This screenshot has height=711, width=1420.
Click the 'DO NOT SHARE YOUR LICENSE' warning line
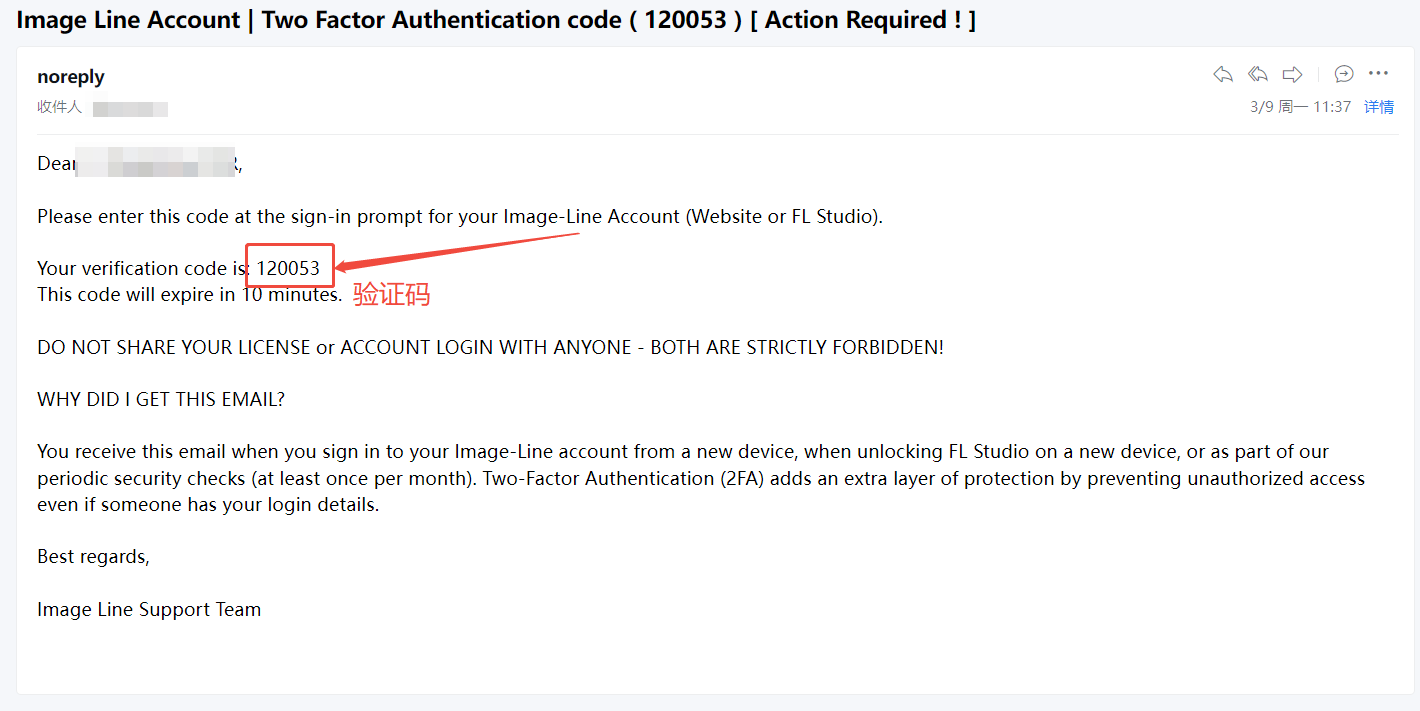tap(490, 347)
